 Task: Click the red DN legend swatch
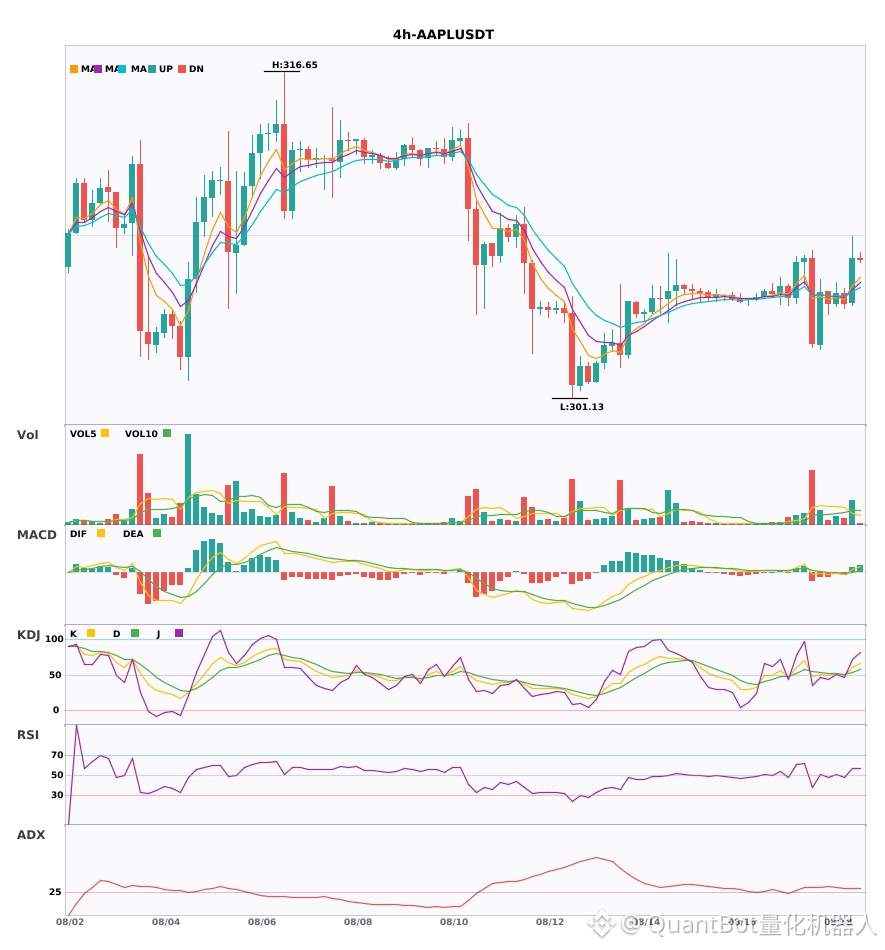pyautogui.click(x=182, y=69)
